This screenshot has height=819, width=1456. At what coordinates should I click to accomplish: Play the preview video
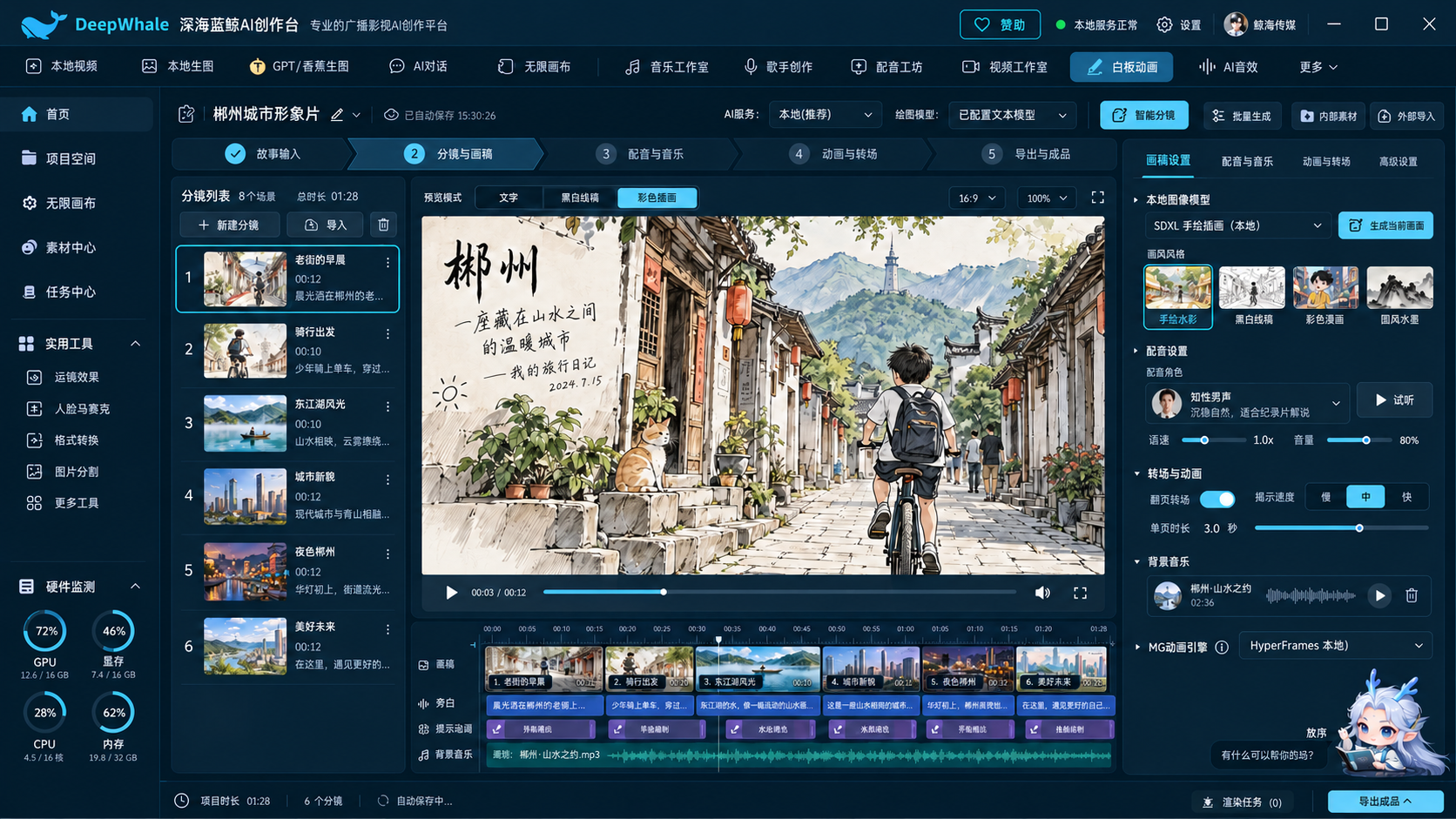(451, 593)
